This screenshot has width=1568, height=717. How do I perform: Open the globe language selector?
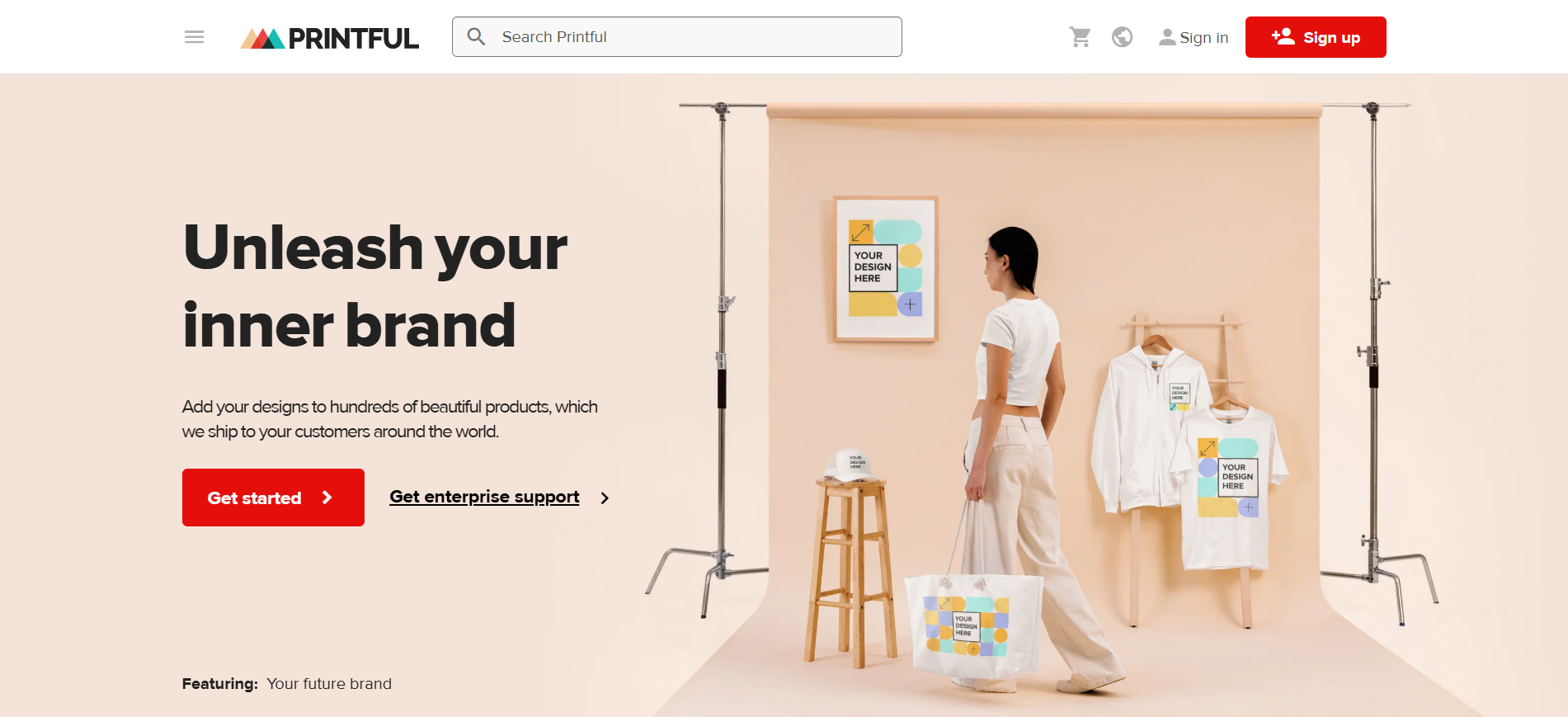pos(1122,37)
